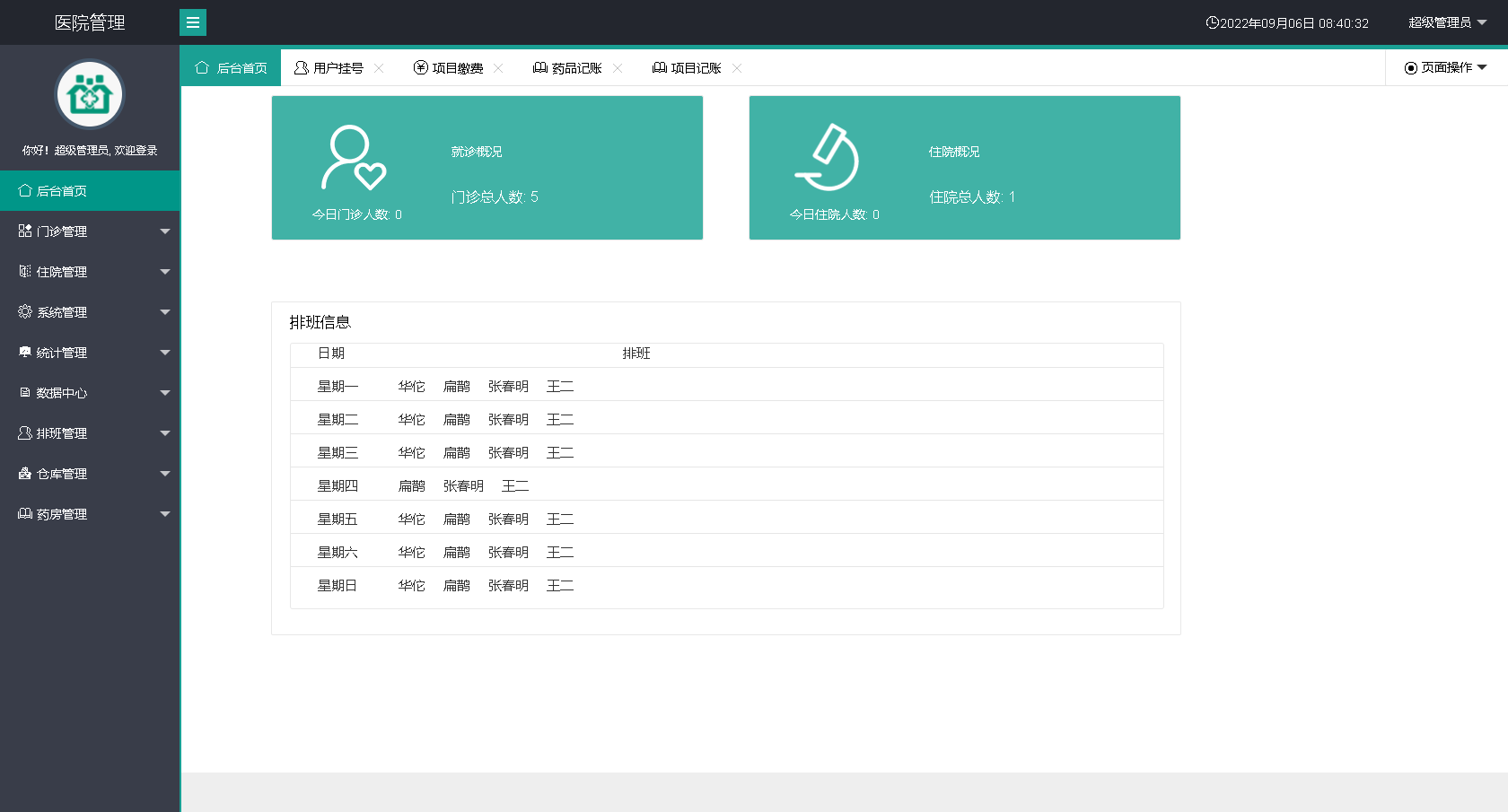
Task: Click the 仓库管理 icon
Action: 25,473
